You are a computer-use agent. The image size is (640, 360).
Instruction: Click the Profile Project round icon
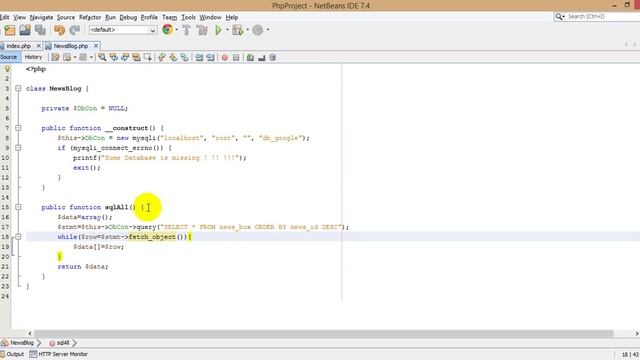point(258,30)
